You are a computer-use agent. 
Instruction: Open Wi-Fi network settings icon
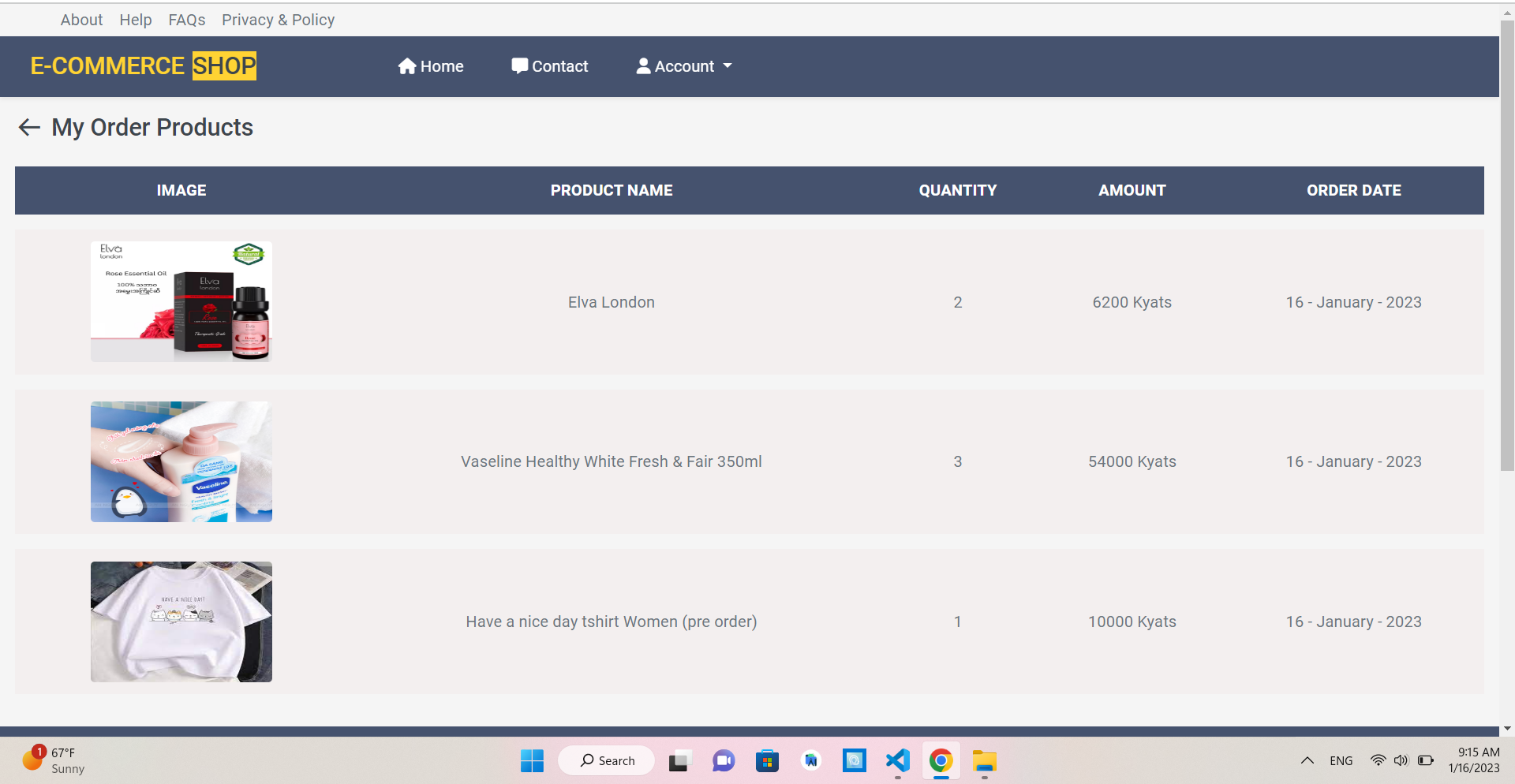(x=1378, y=760)
